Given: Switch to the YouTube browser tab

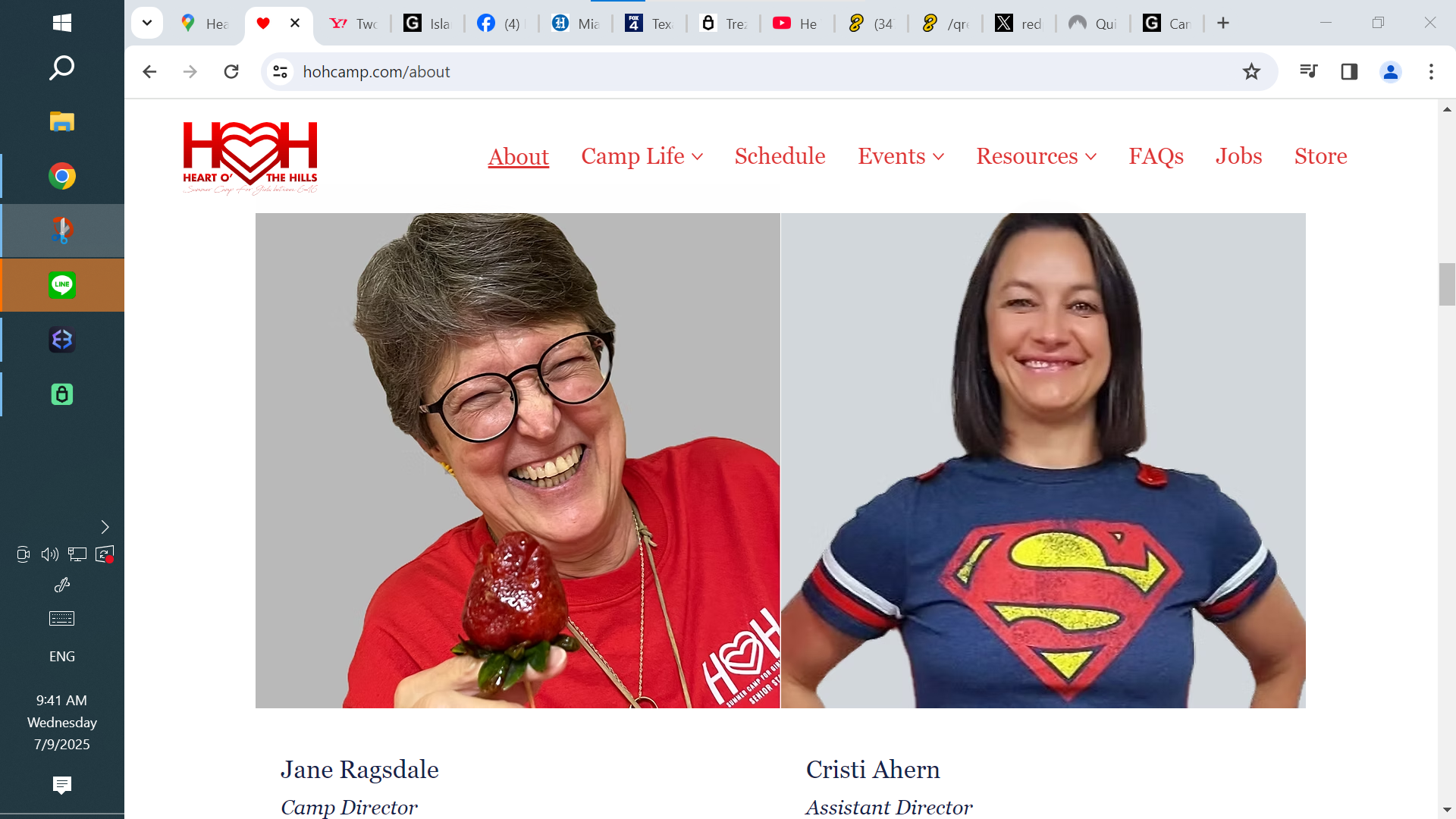Looking at the screenshot, I should tap(796, 24).
